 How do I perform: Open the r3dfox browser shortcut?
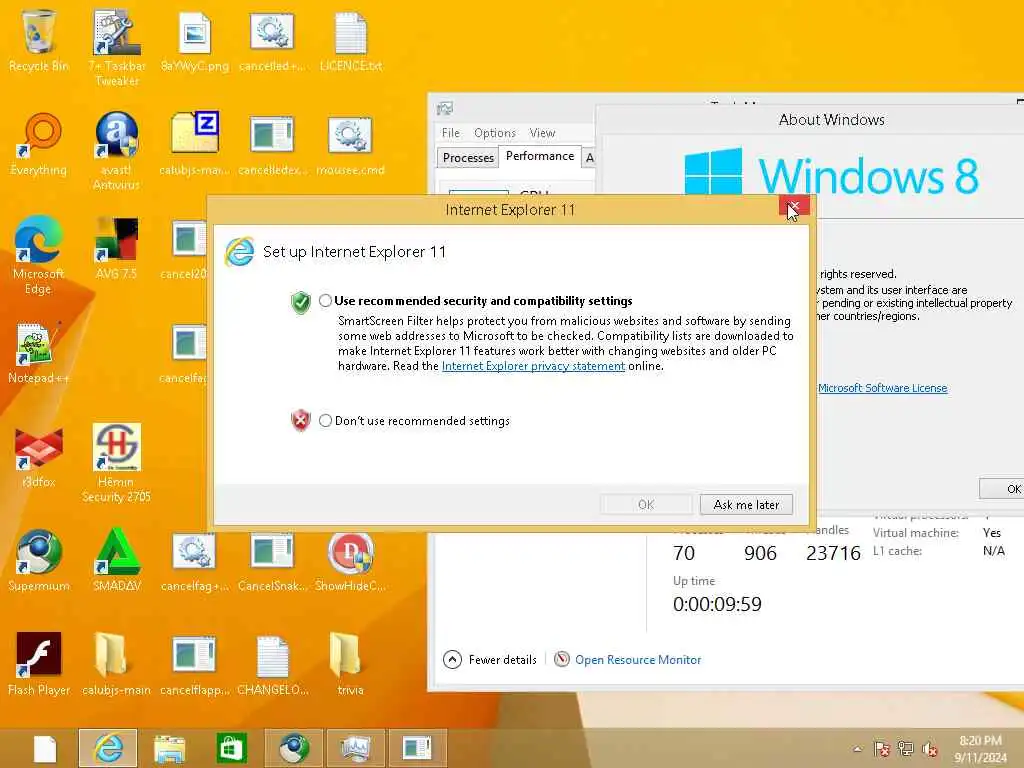pos(39,457)
